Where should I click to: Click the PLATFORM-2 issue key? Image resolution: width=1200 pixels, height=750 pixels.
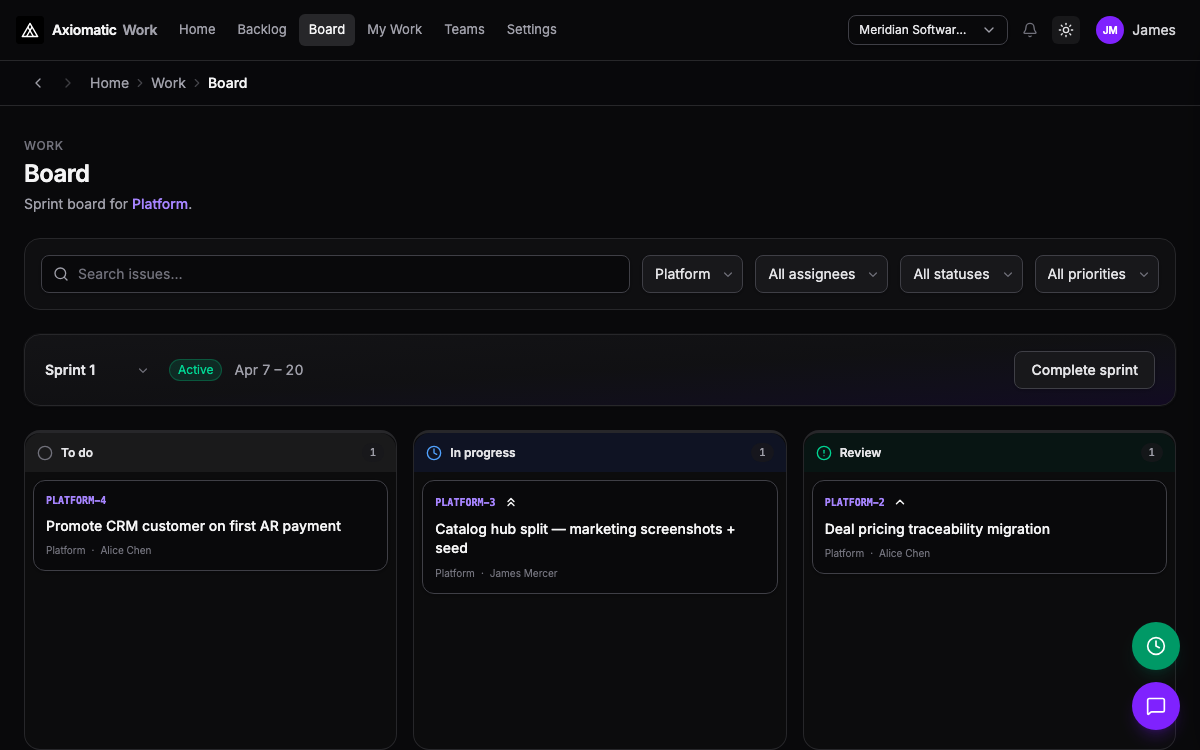(x=854, y=502)
